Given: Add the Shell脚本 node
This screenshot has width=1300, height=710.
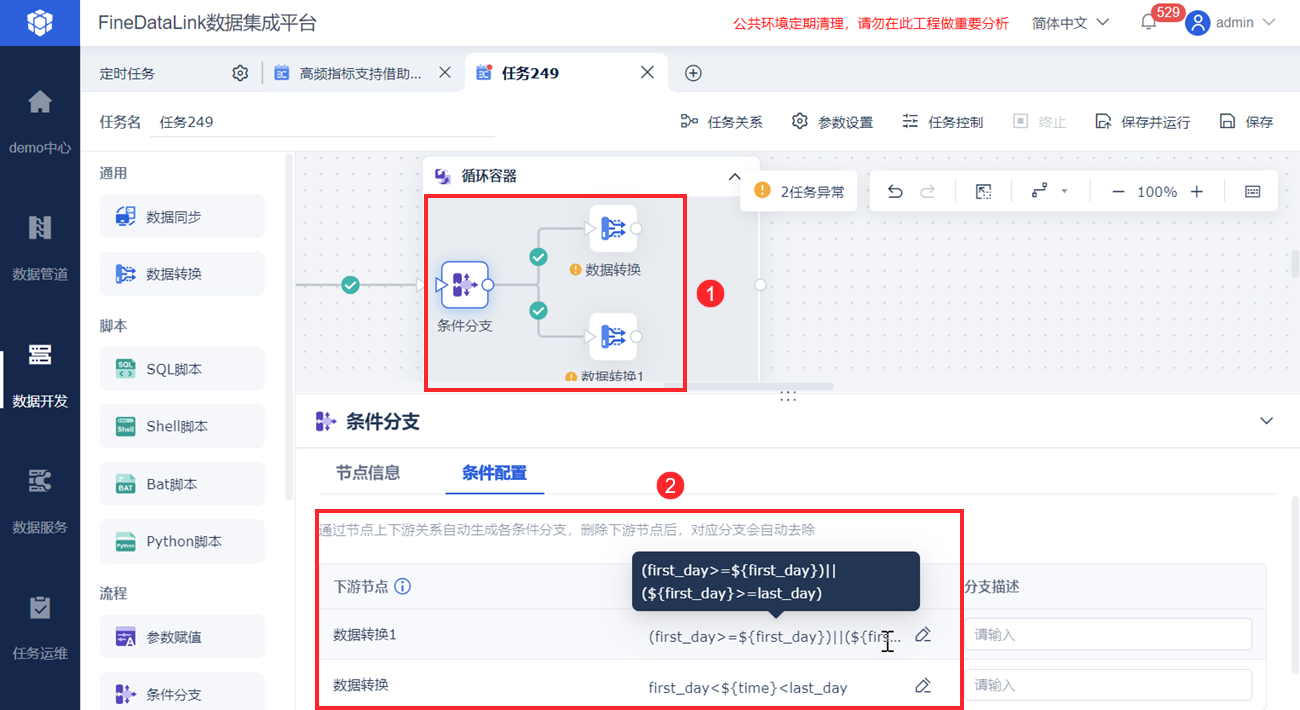Looking at the screenshot, I should pos(182,426).
